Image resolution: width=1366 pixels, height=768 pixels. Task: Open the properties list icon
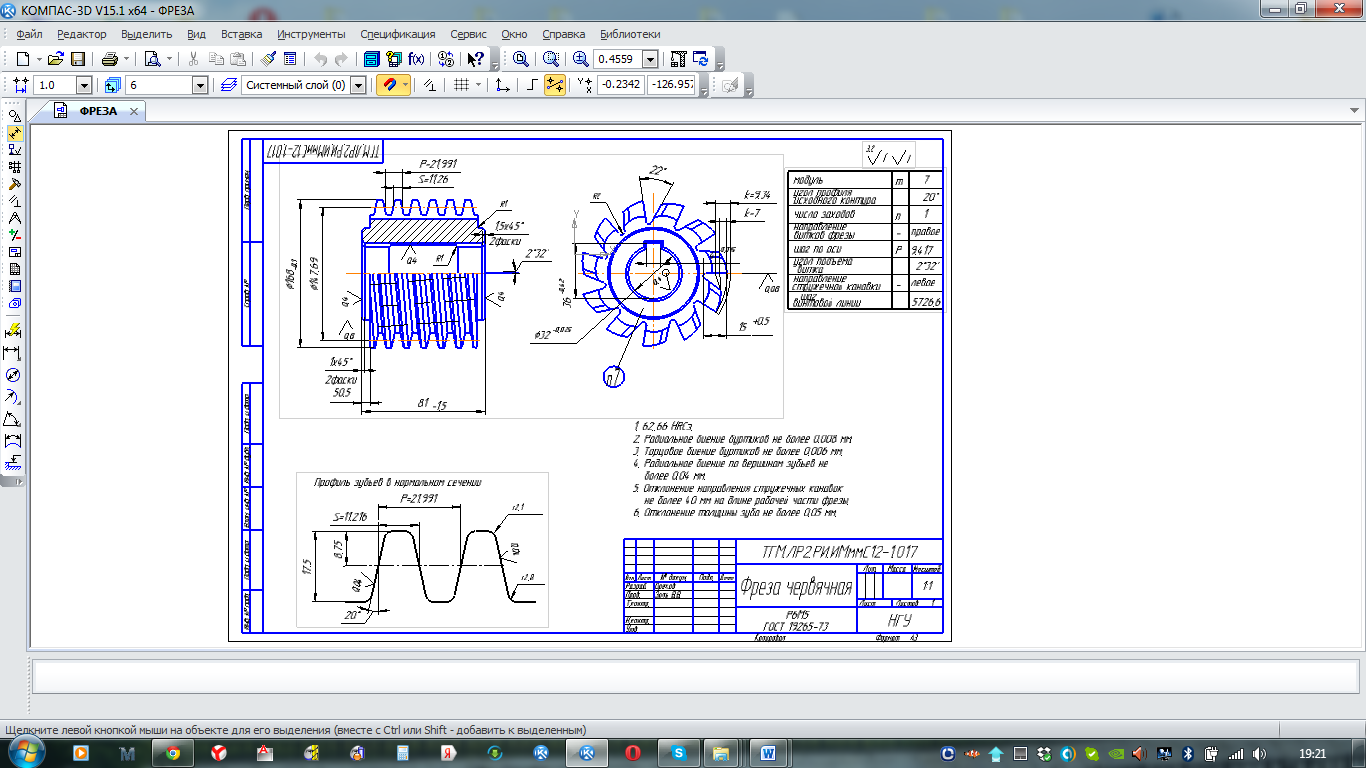(290, 59)
